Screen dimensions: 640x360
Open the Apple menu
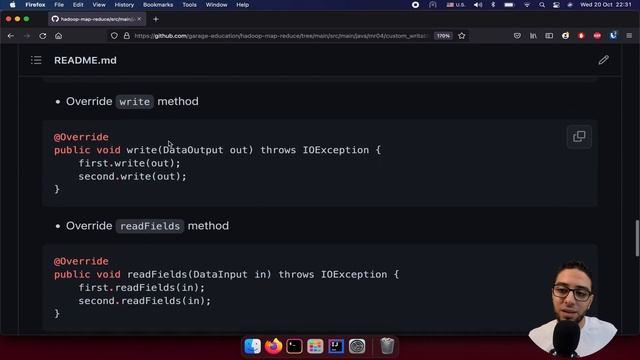pos(12,5)
